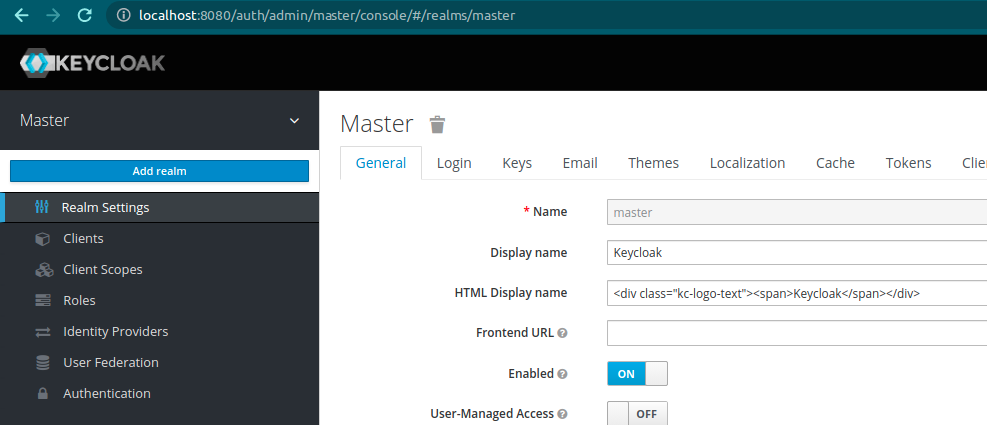
Task: Switch to the Email tab
Action: pos(580,163)
